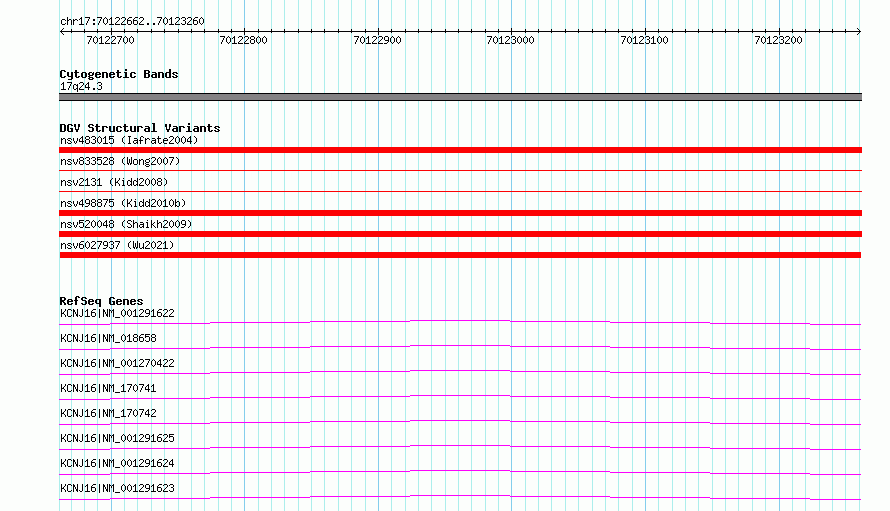The image size is (890, 511).
Task: Open transcript KCNJ16|NM_170741
Action: (x=108, y=388)
